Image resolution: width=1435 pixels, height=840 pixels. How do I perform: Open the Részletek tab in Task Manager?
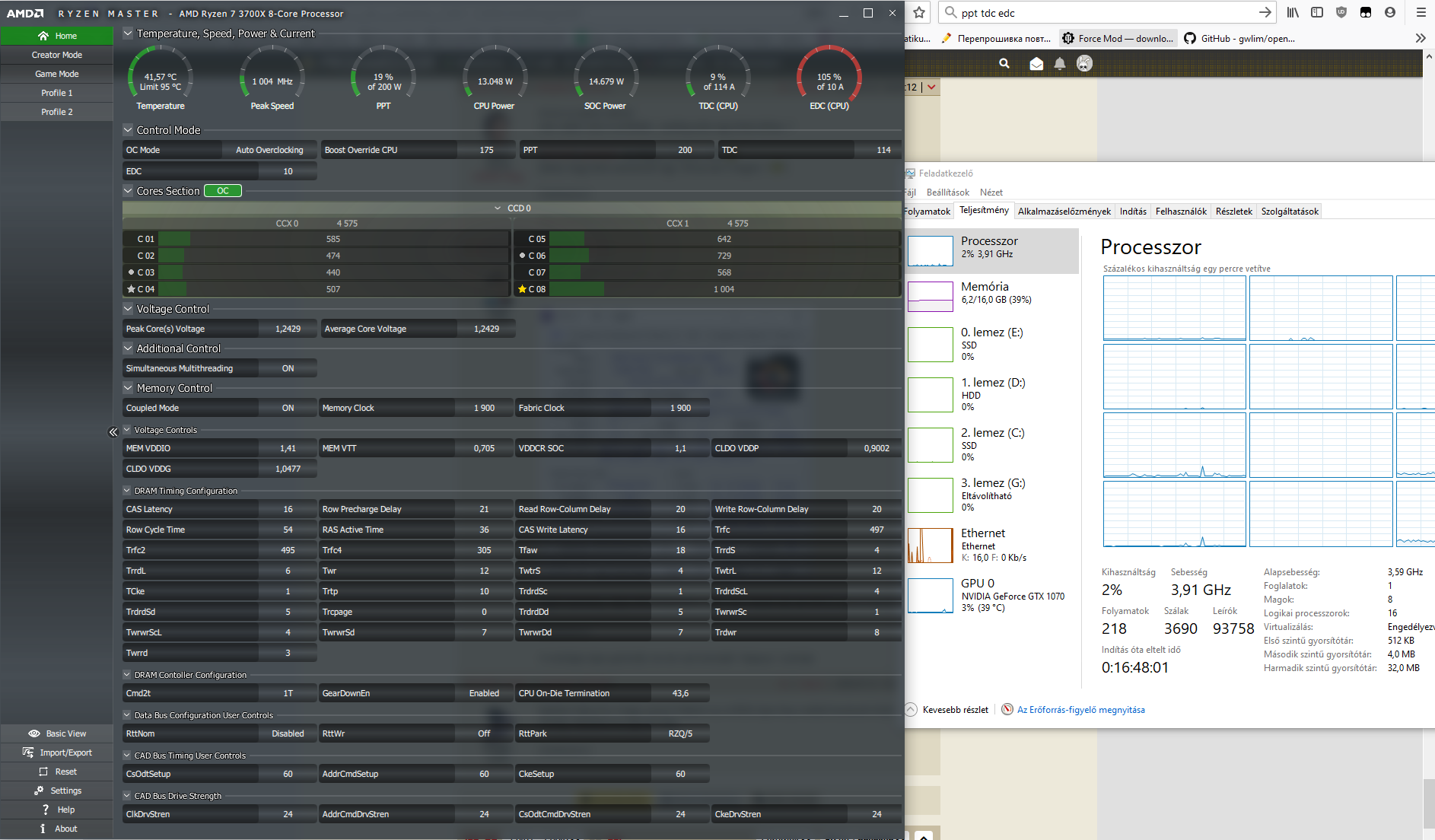click(1233, 212)
